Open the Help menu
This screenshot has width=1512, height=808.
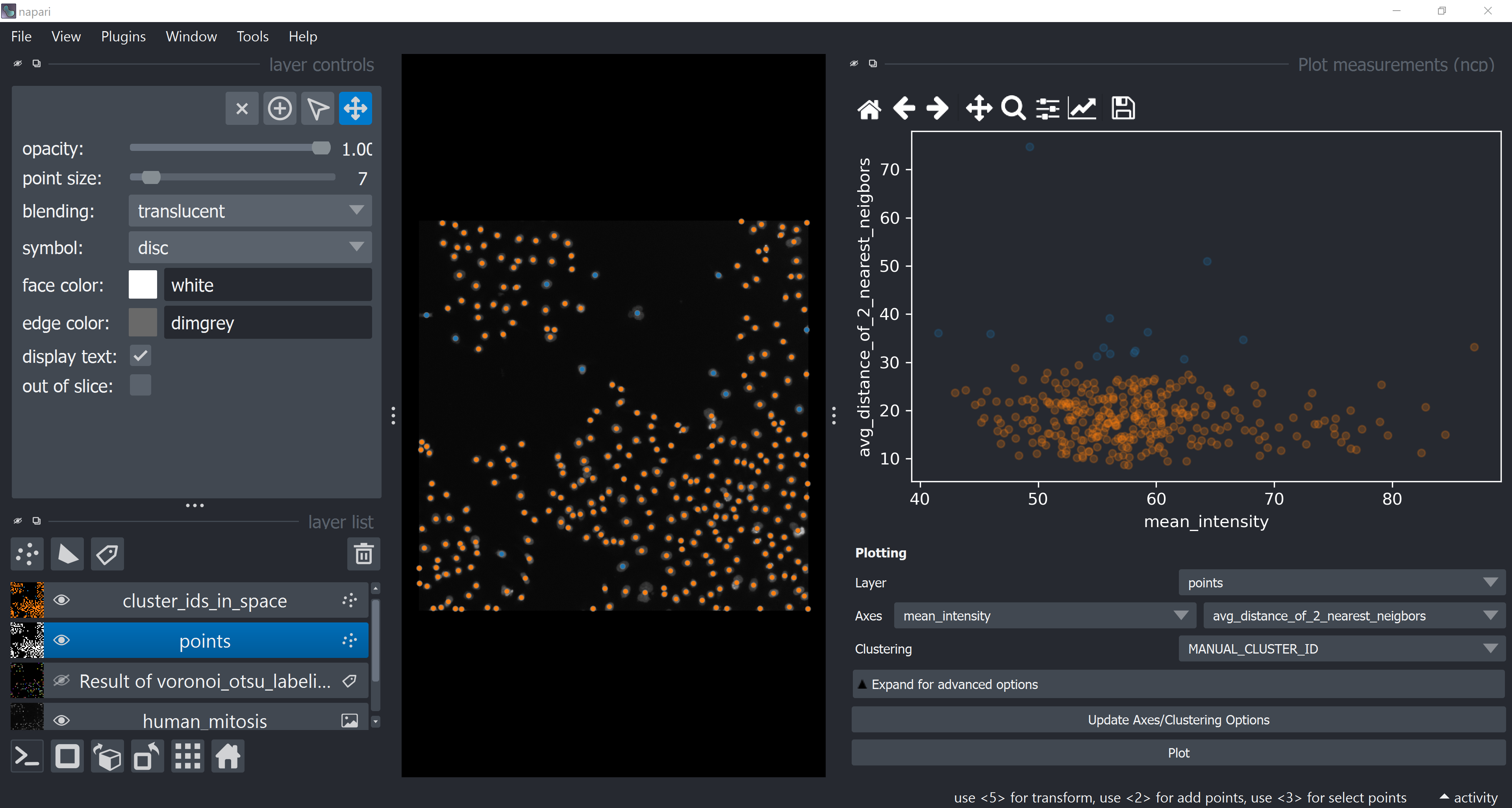point(303,36)
